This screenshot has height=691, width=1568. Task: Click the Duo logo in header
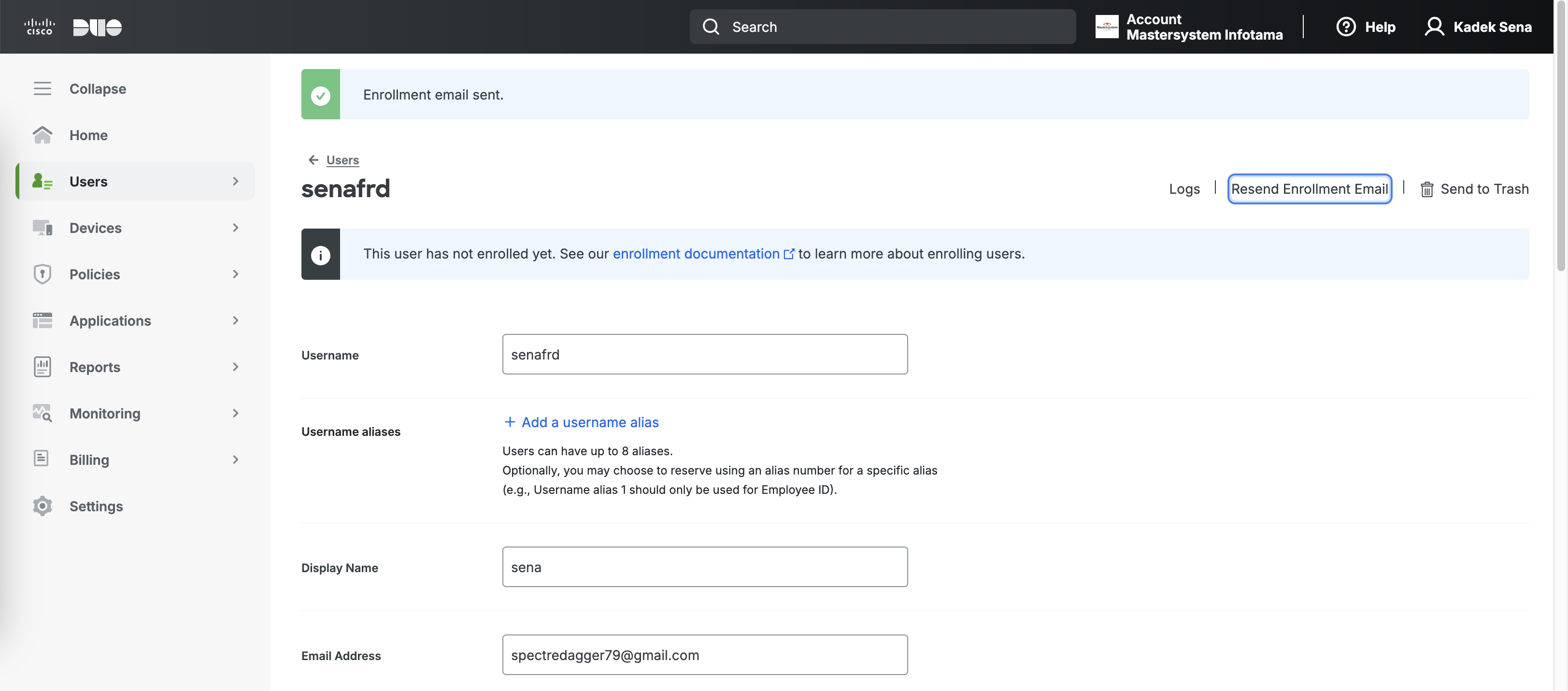(97, 27)
